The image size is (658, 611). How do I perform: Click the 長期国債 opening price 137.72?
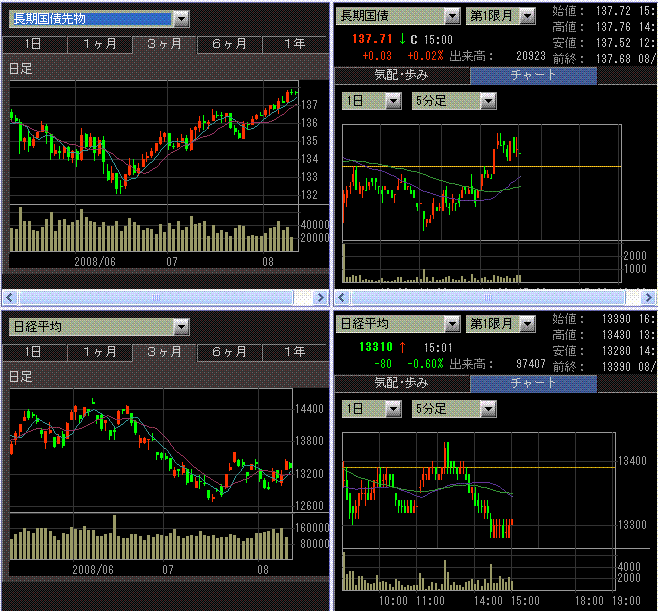(613, 11)
